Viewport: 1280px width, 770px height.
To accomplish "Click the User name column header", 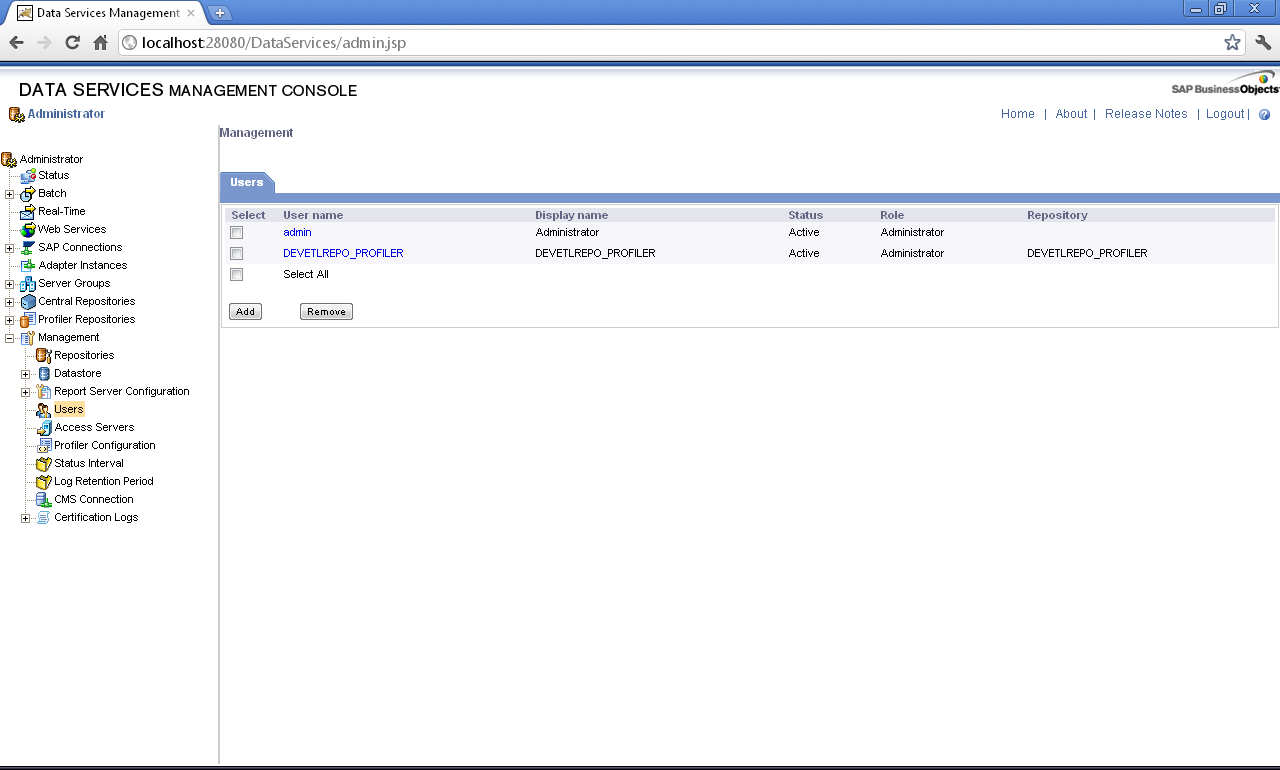I will point(313,215).
